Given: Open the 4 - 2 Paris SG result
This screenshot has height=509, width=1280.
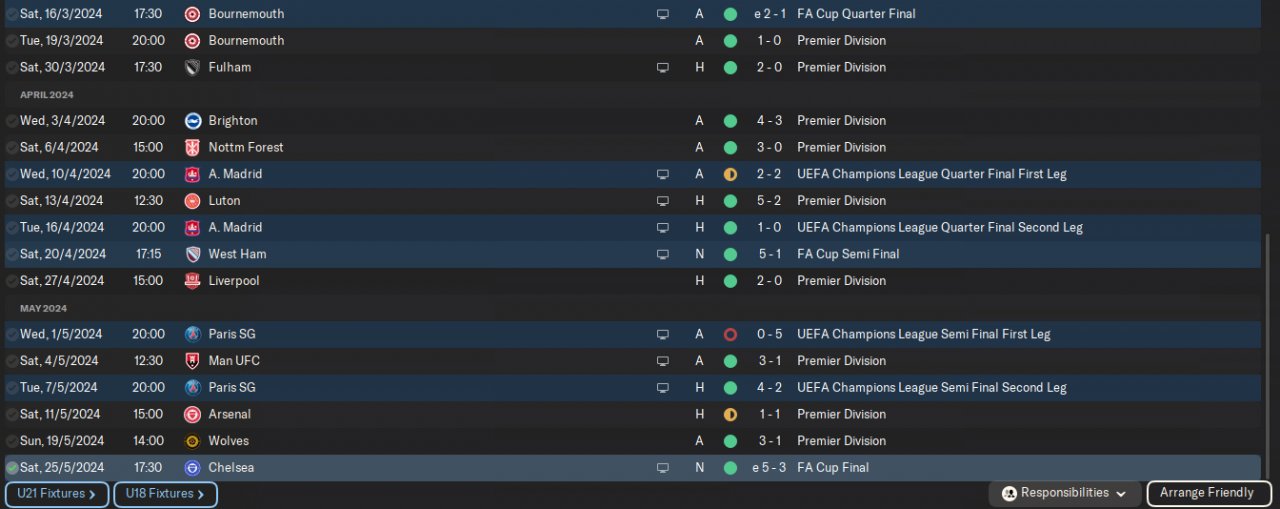Looking at the screenshot, I should 769,388.
